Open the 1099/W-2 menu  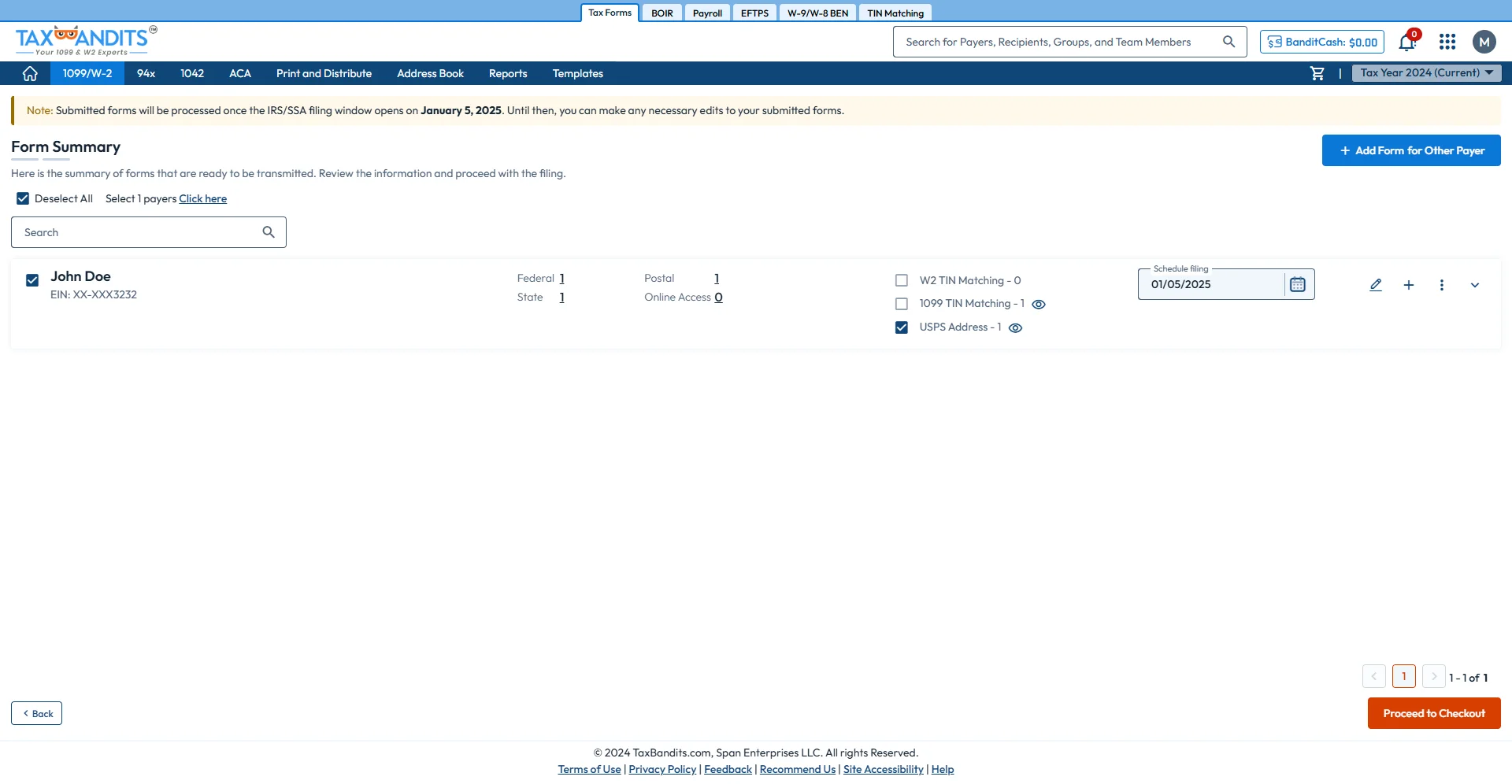coord(87,73)
